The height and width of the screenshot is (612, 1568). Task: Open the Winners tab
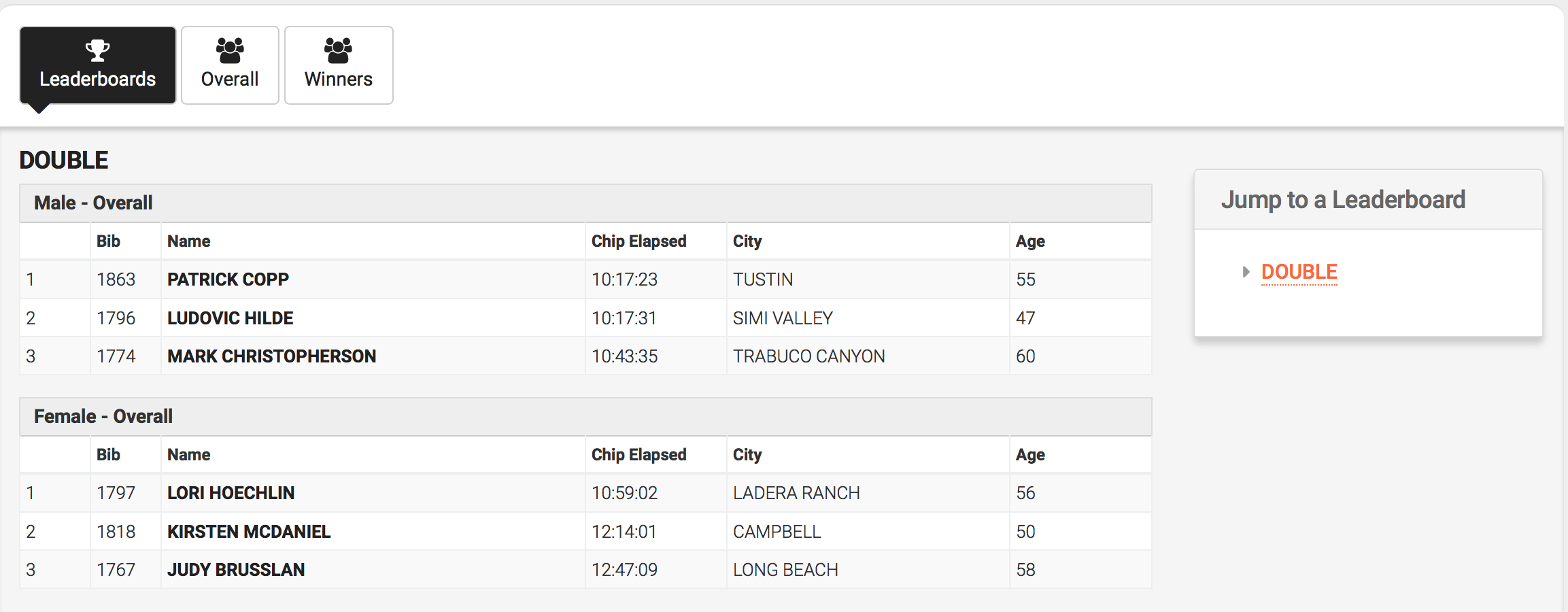tap(338, 66)
